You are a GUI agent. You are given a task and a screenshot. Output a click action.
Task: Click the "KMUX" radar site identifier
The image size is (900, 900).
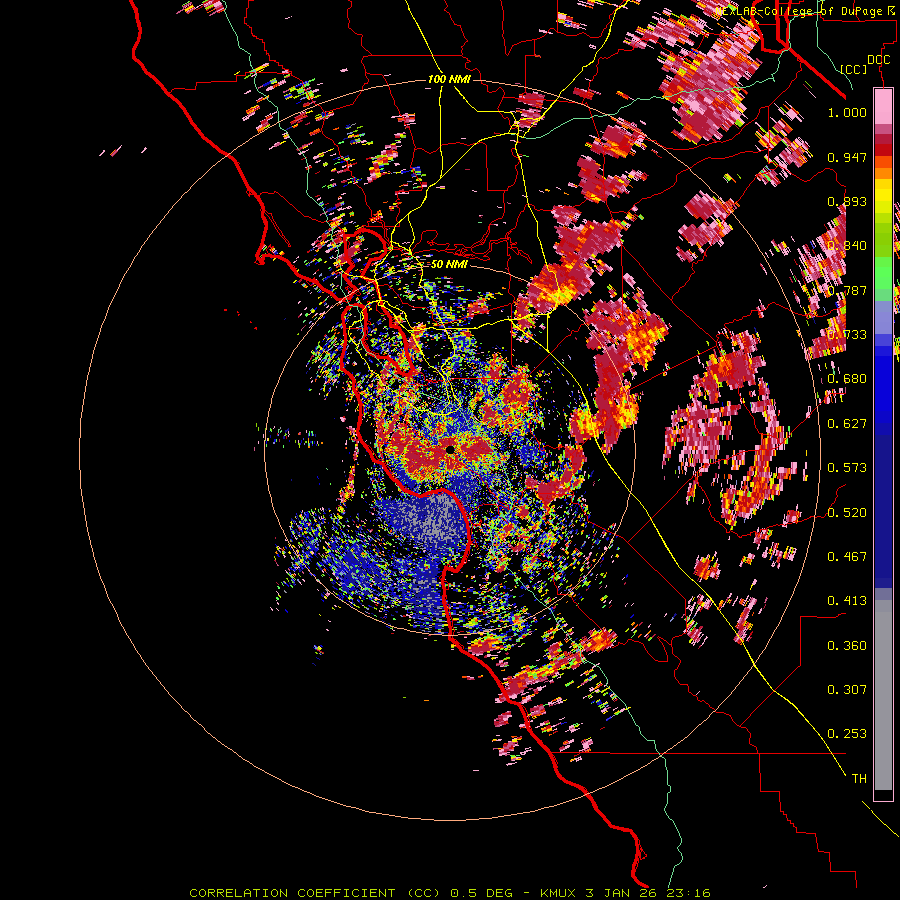(560, 893)
